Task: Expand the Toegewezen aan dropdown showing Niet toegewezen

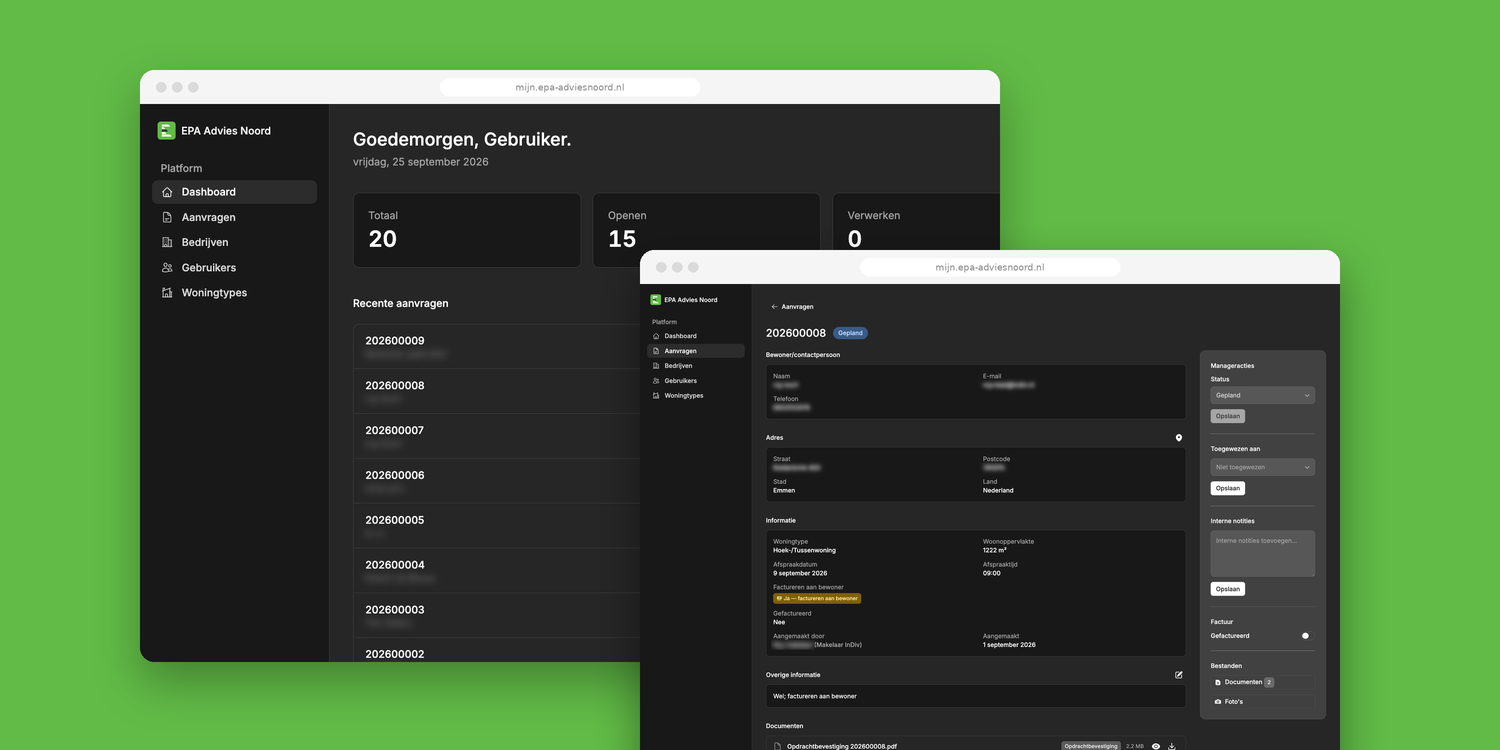Action: [x=1262, y=467]
